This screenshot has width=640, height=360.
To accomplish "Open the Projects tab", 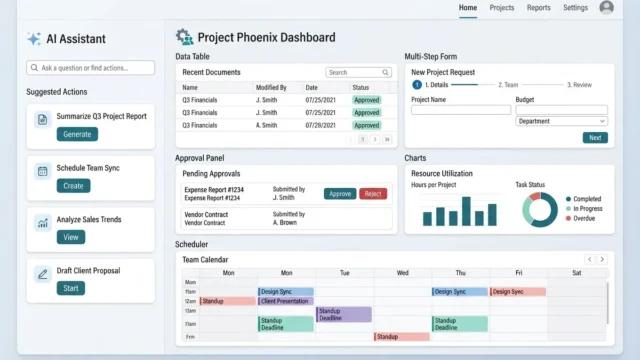I will coord(502,8).
